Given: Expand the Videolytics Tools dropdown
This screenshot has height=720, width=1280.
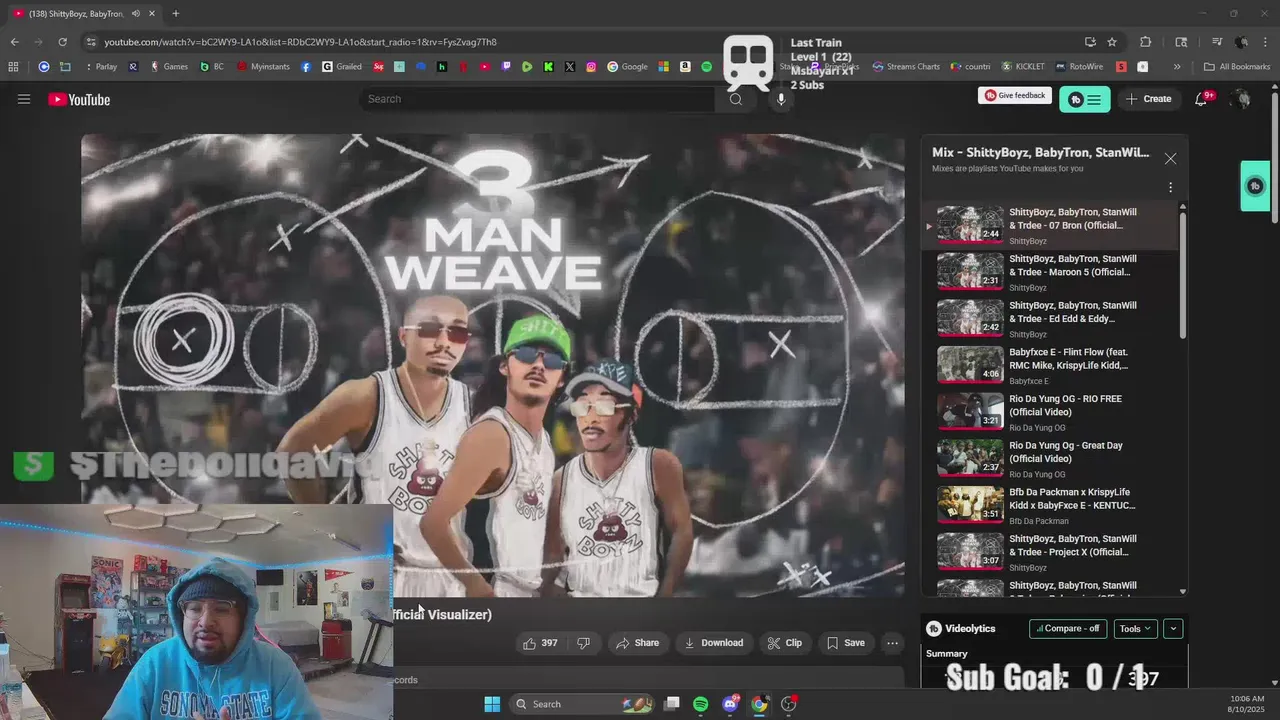Looking at the screenshot, I should 1135,629.
